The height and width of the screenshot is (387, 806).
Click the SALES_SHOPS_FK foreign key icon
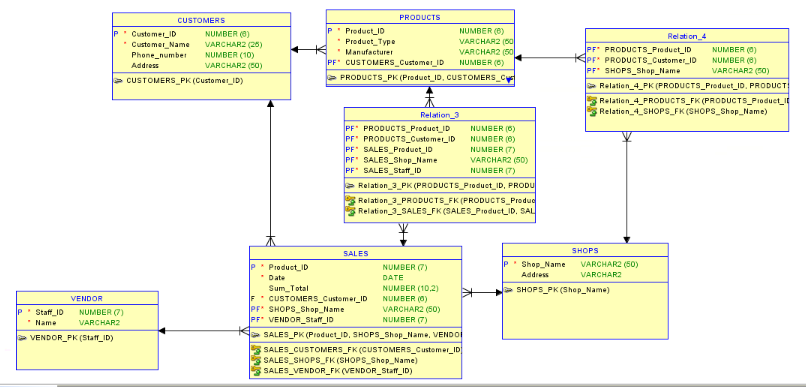point(256,360)
